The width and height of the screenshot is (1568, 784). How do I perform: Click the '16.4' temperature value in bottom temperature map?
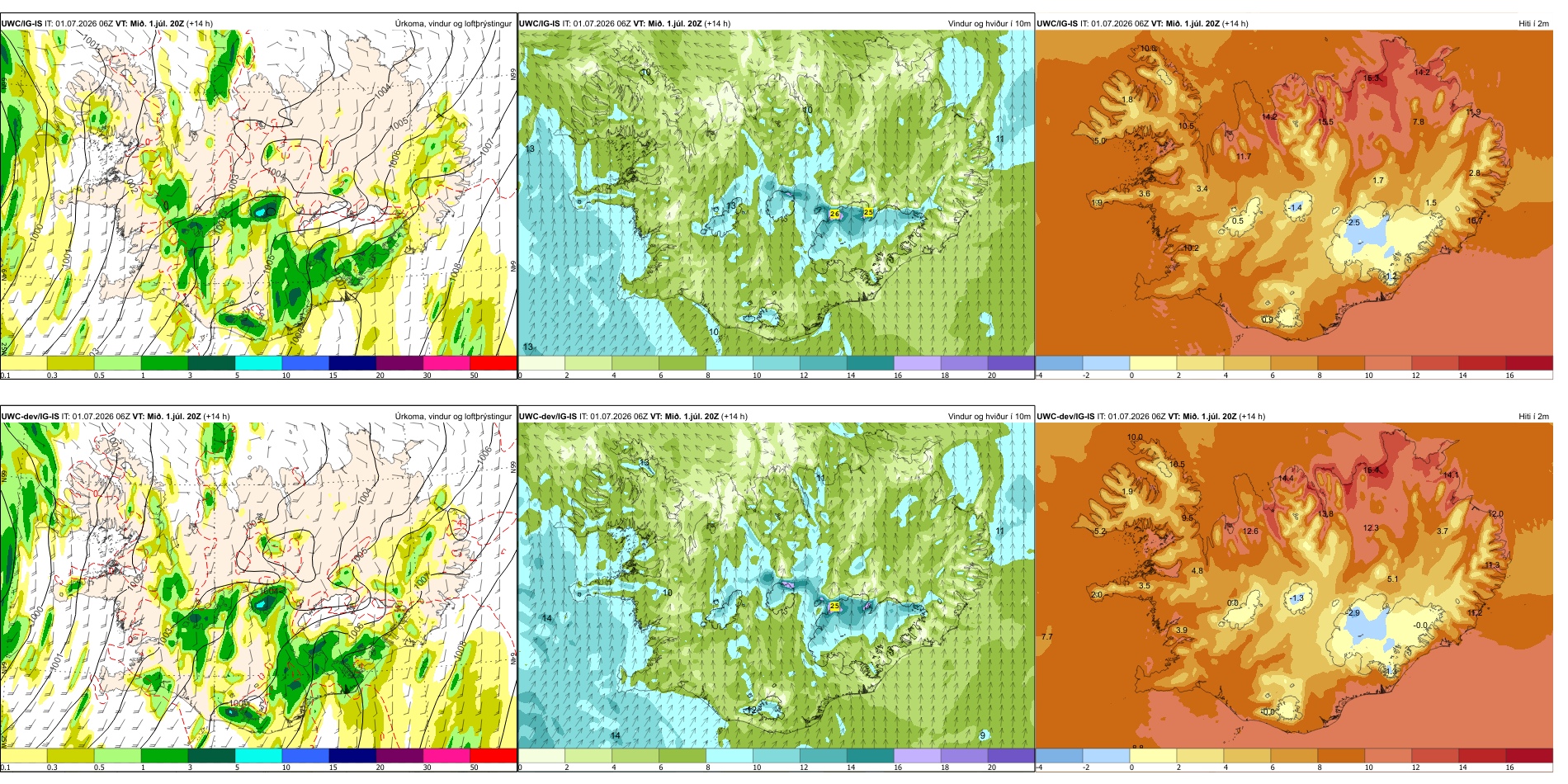coord(1371,470)
